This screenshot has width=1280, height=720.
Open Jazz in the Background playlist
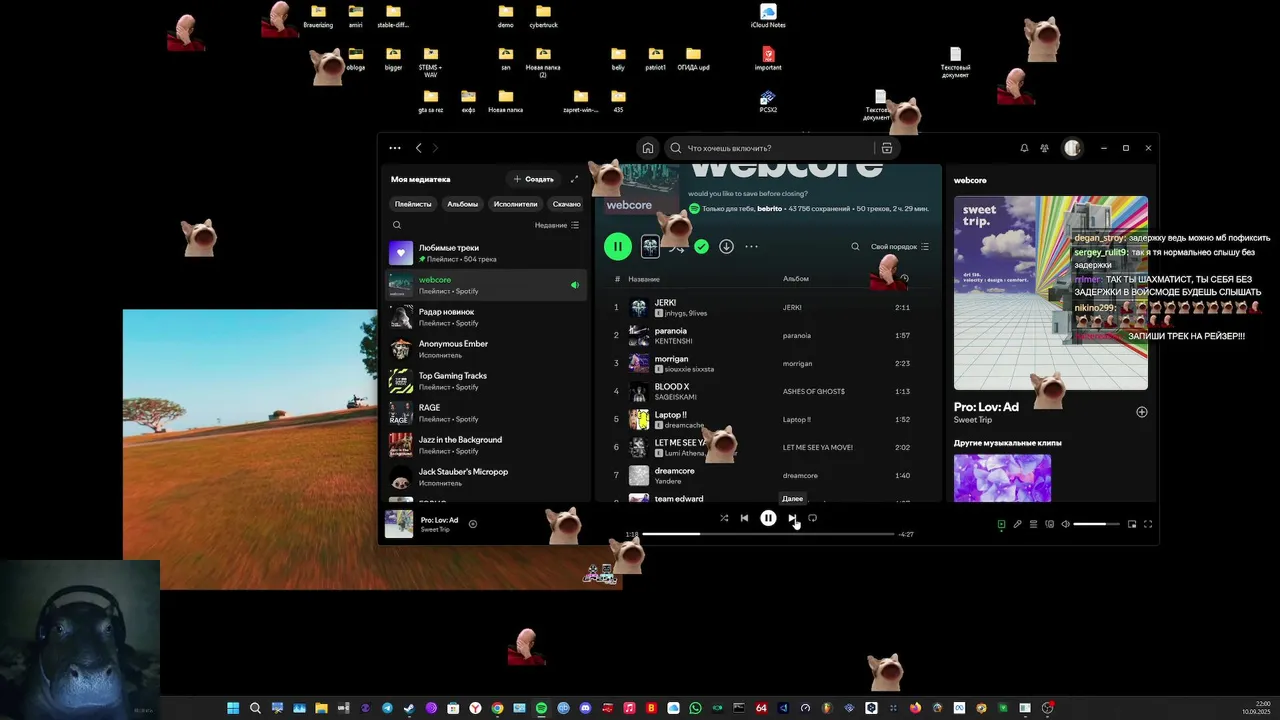click(x=487, y=445)
